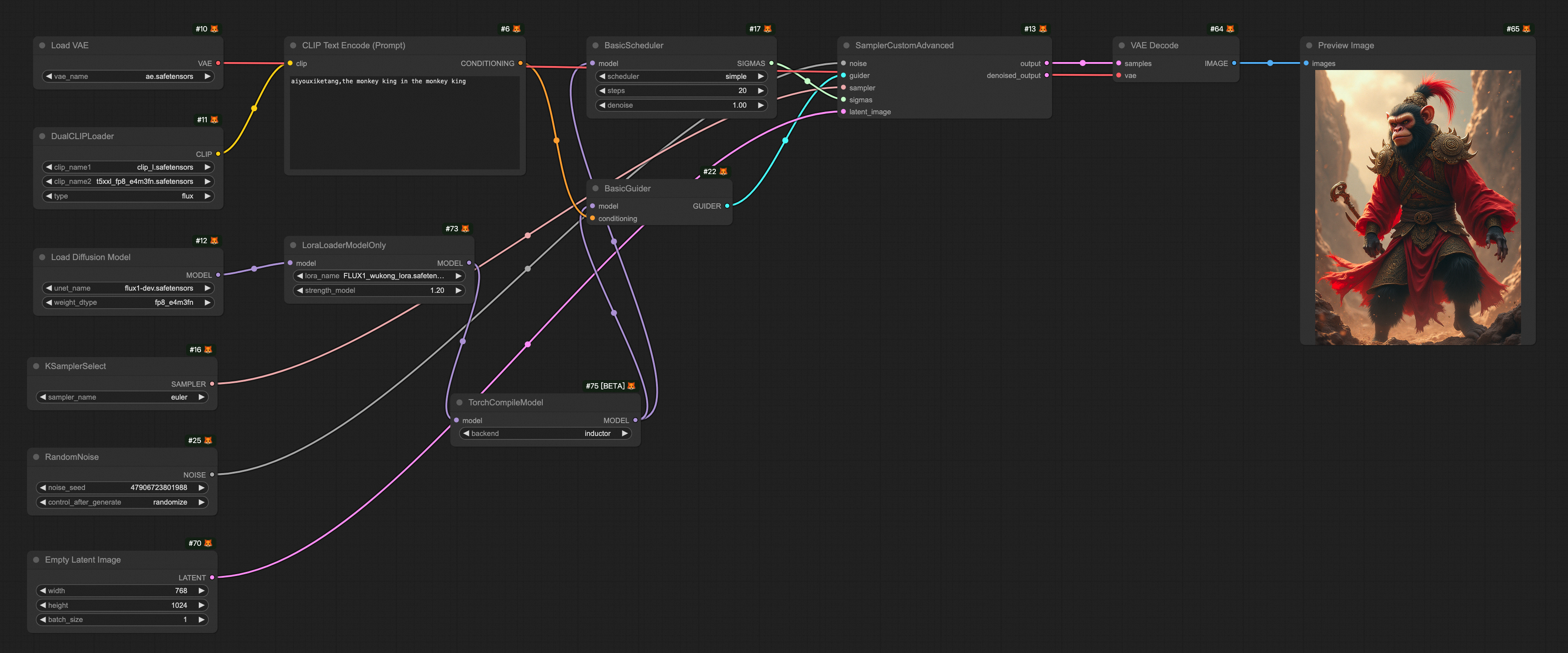The width and height of the screenshot is (1568, 653).
Task: Open the sampler_name euler dropdown
Action: tap(122, 397)
